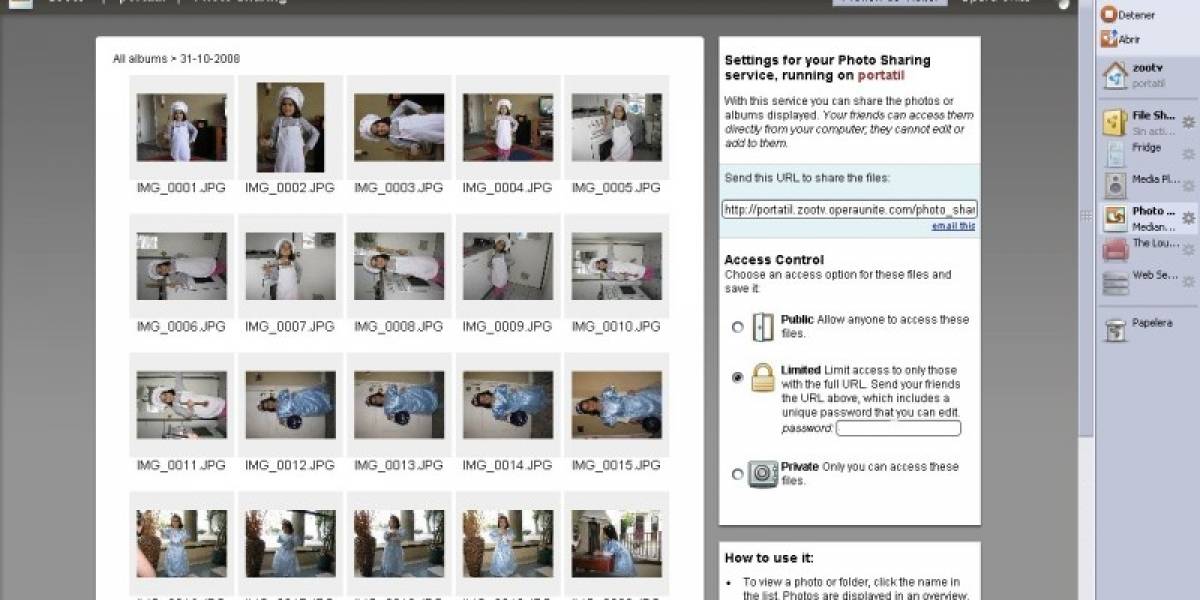Click the gear next to Web Server
1200x600 pixels.
tap(1188, 282)
